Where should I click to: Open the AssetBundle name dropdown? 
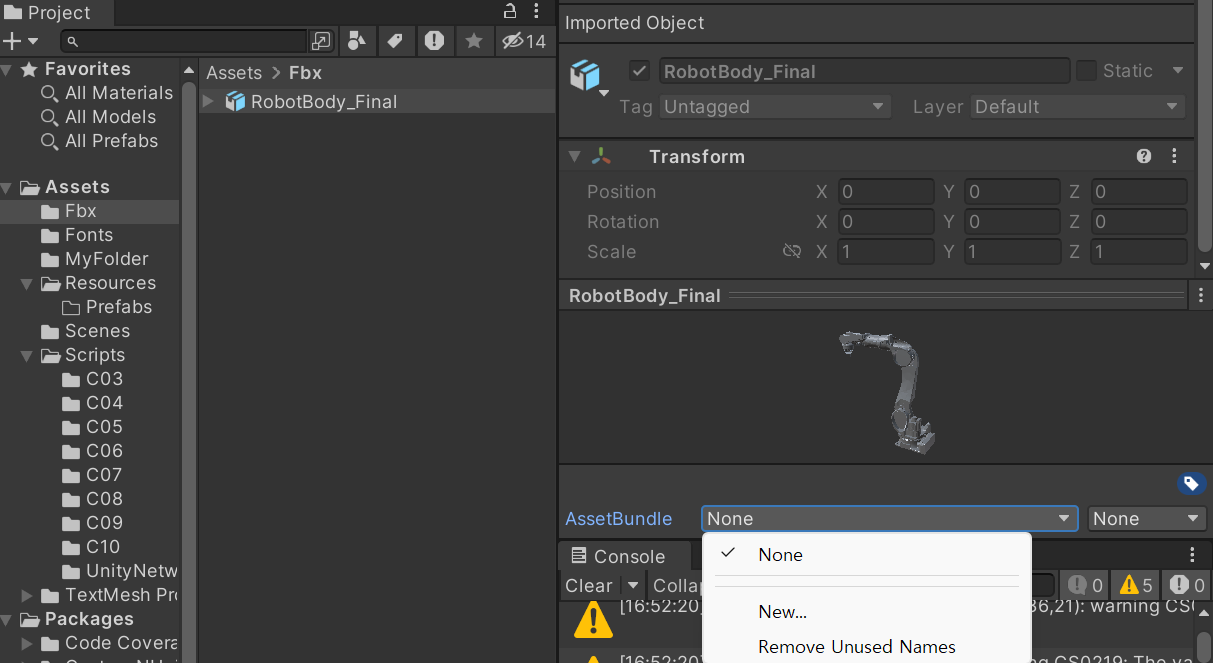(889, 518)
